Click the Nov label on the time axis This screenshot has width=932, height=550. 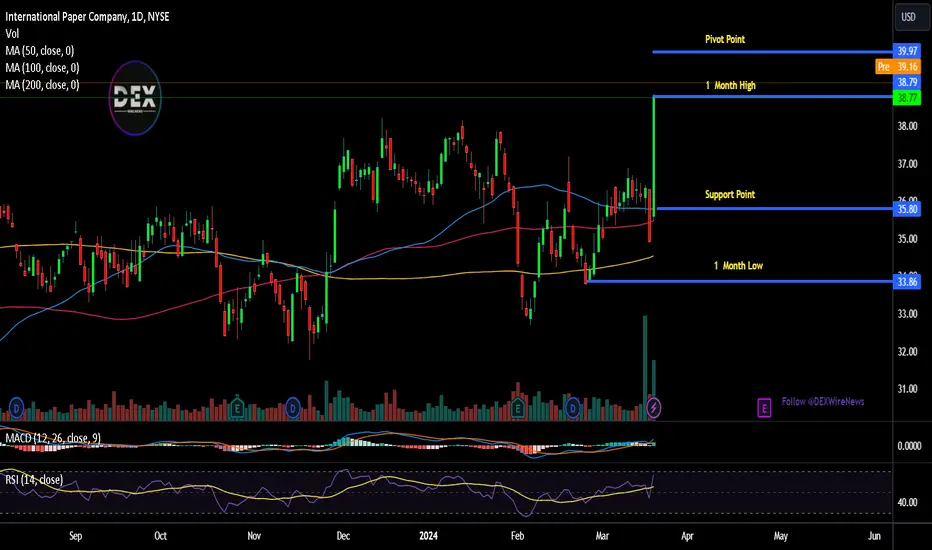point(254,536)
